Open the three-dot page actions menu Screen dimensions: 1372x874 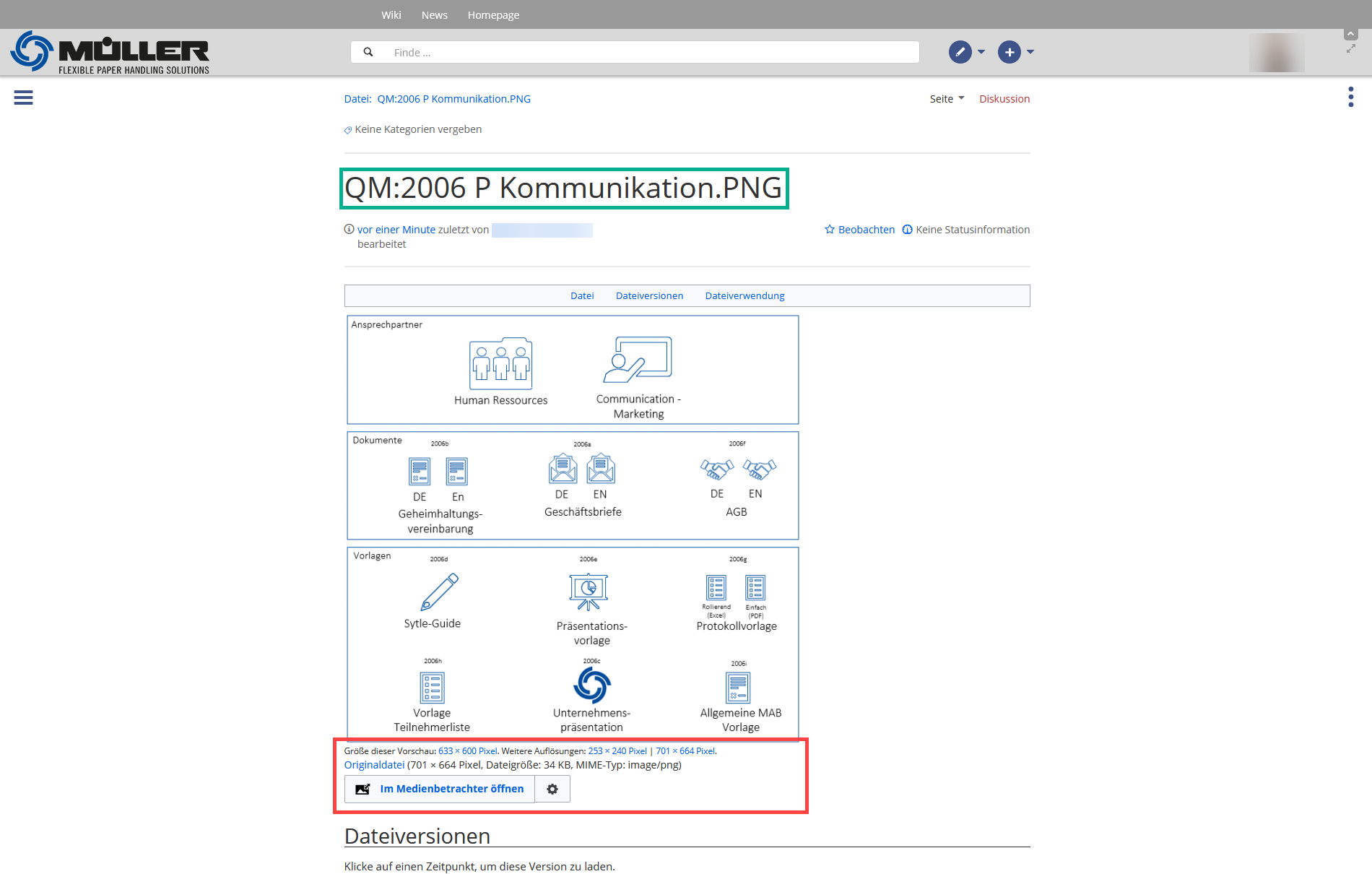(1350, 97)
